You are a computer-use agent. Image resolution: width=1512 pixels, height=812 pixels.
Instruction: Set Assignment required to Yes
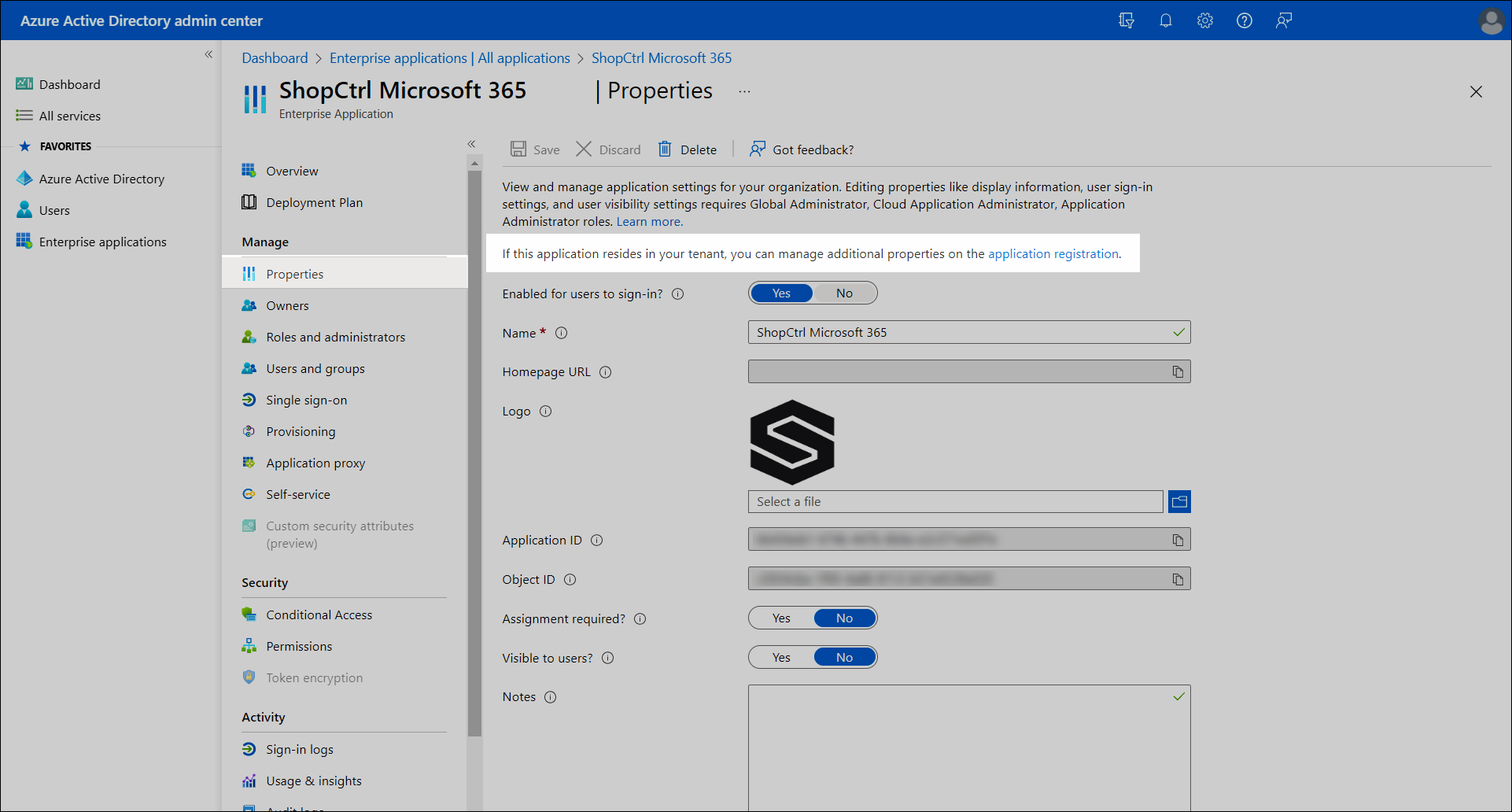pos(781,618)
